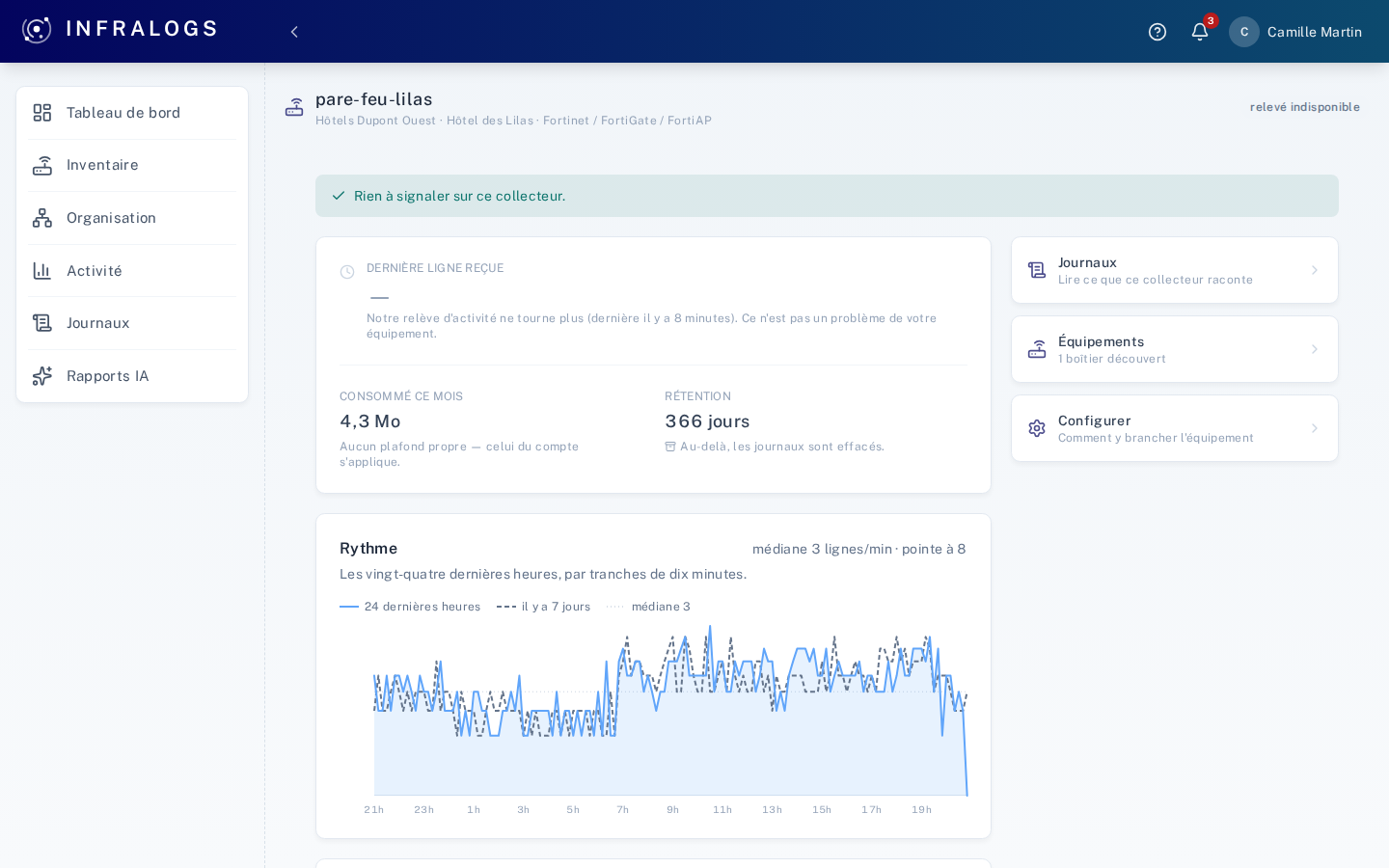This screenshot has width=1389, height=868.
Task: Click the pare-feu-lilas collector title
Action: pyautogui.click(x=374, y=99)
